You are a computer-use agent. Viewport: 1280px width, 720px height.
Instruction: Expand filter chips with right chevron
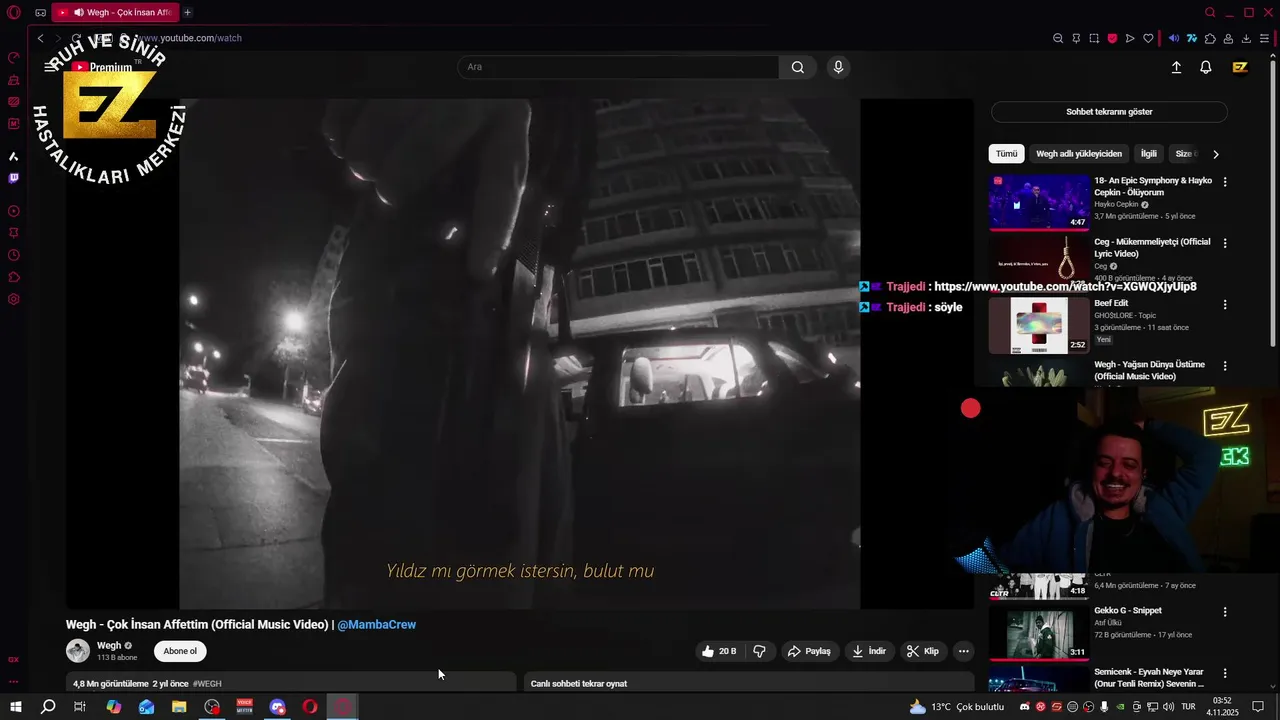coord(1216,154)
